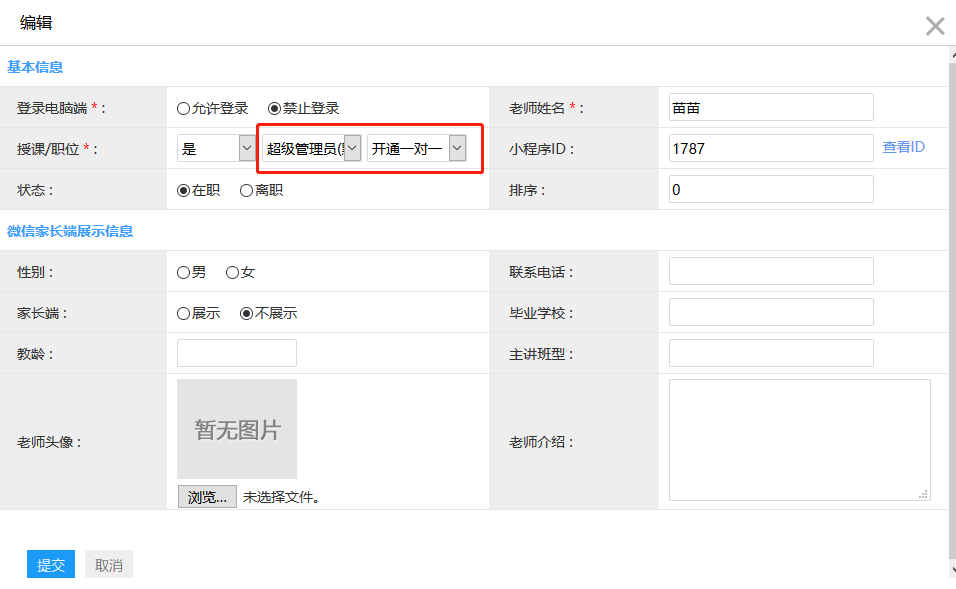Image resolution: width=956 pixels, height=589 pixels.
Task: Click the 联系电话 text field
Action: [770, 271]
